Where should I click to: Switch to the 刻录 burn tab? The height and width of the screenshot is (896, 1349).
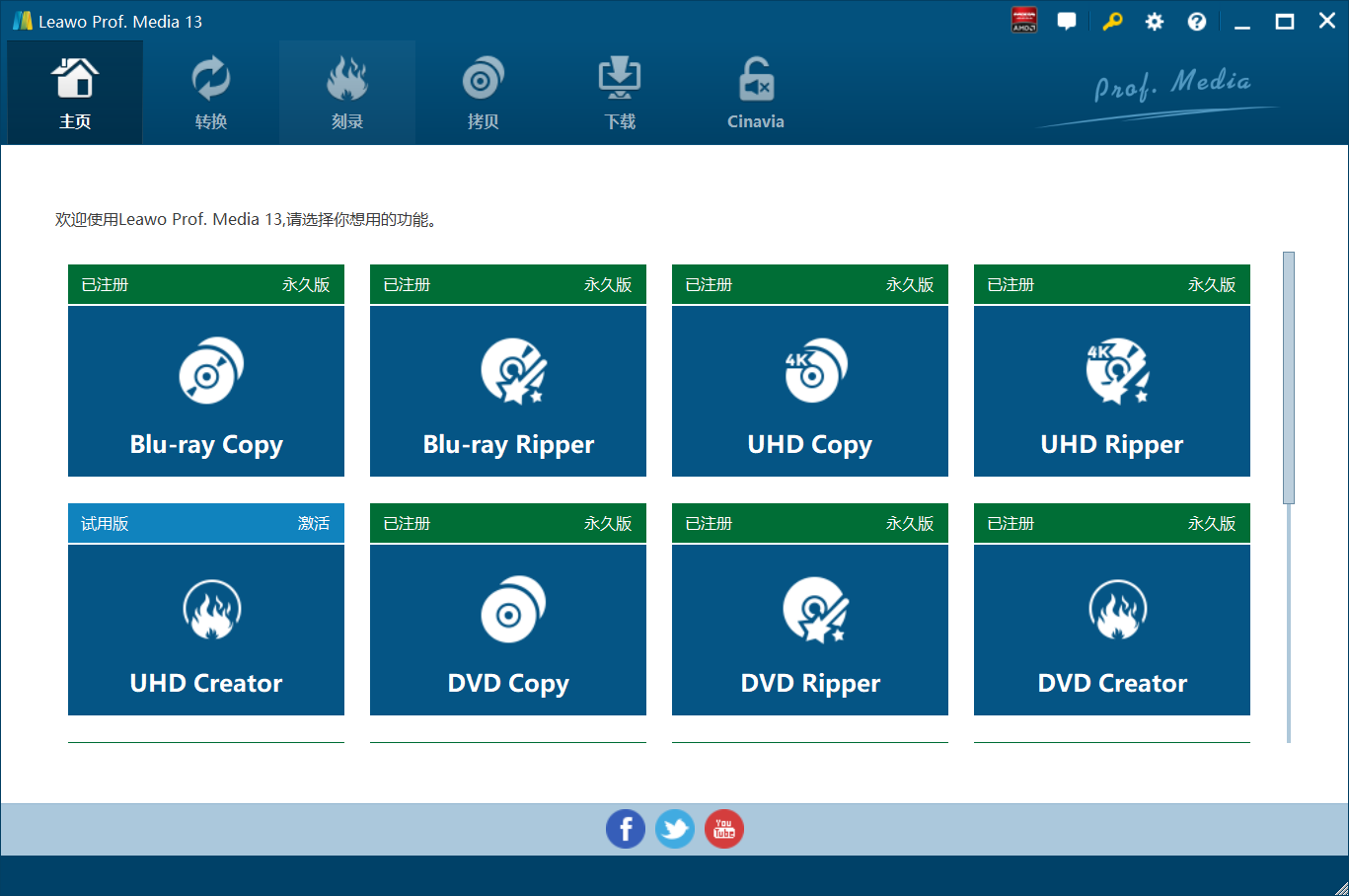tap(347, 93)
